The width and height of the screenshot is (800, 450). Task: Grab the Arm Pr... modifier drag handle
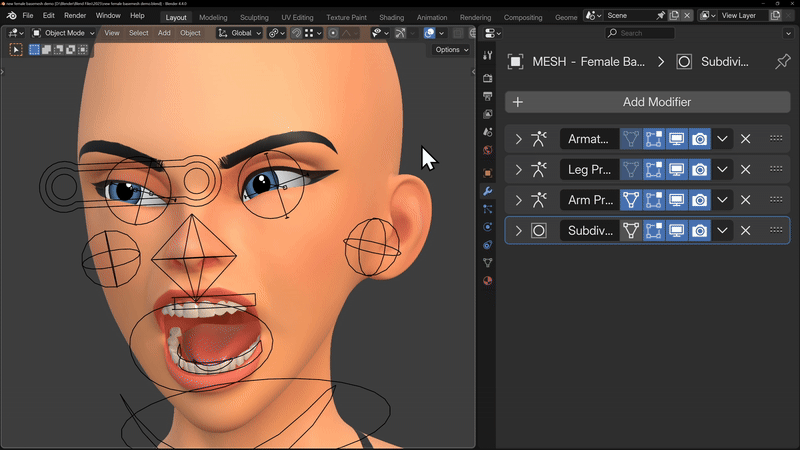[x=776, y=199]
